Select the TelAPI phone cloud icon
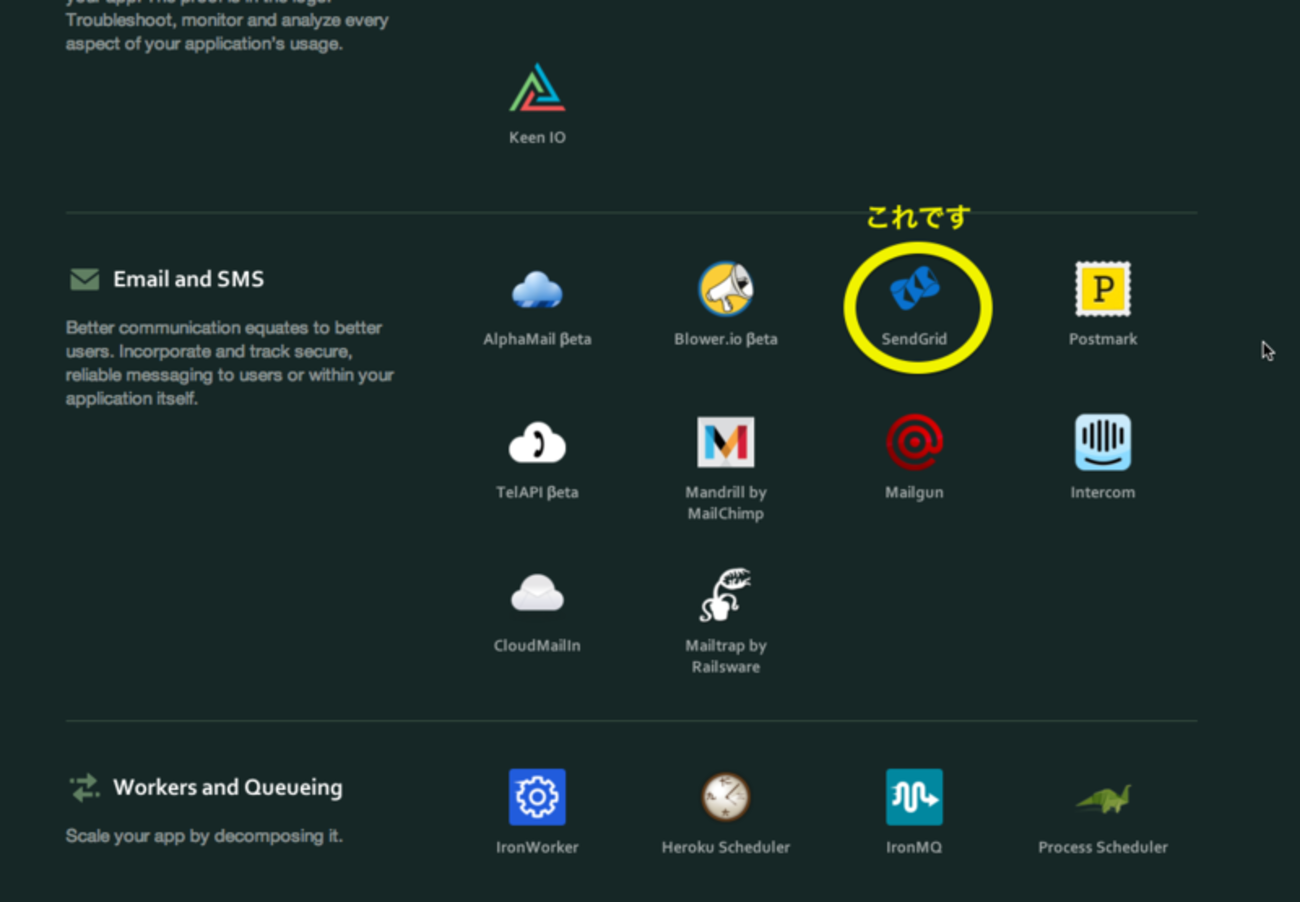 [537, 443]
